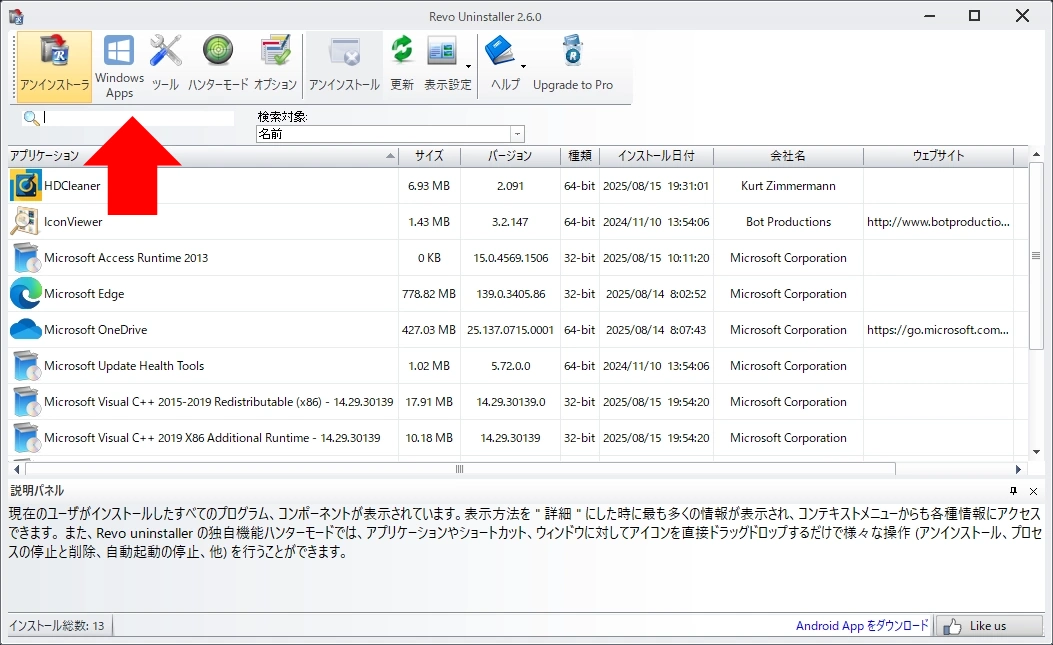Select the HDCleaner row name

tap(72, 185)
